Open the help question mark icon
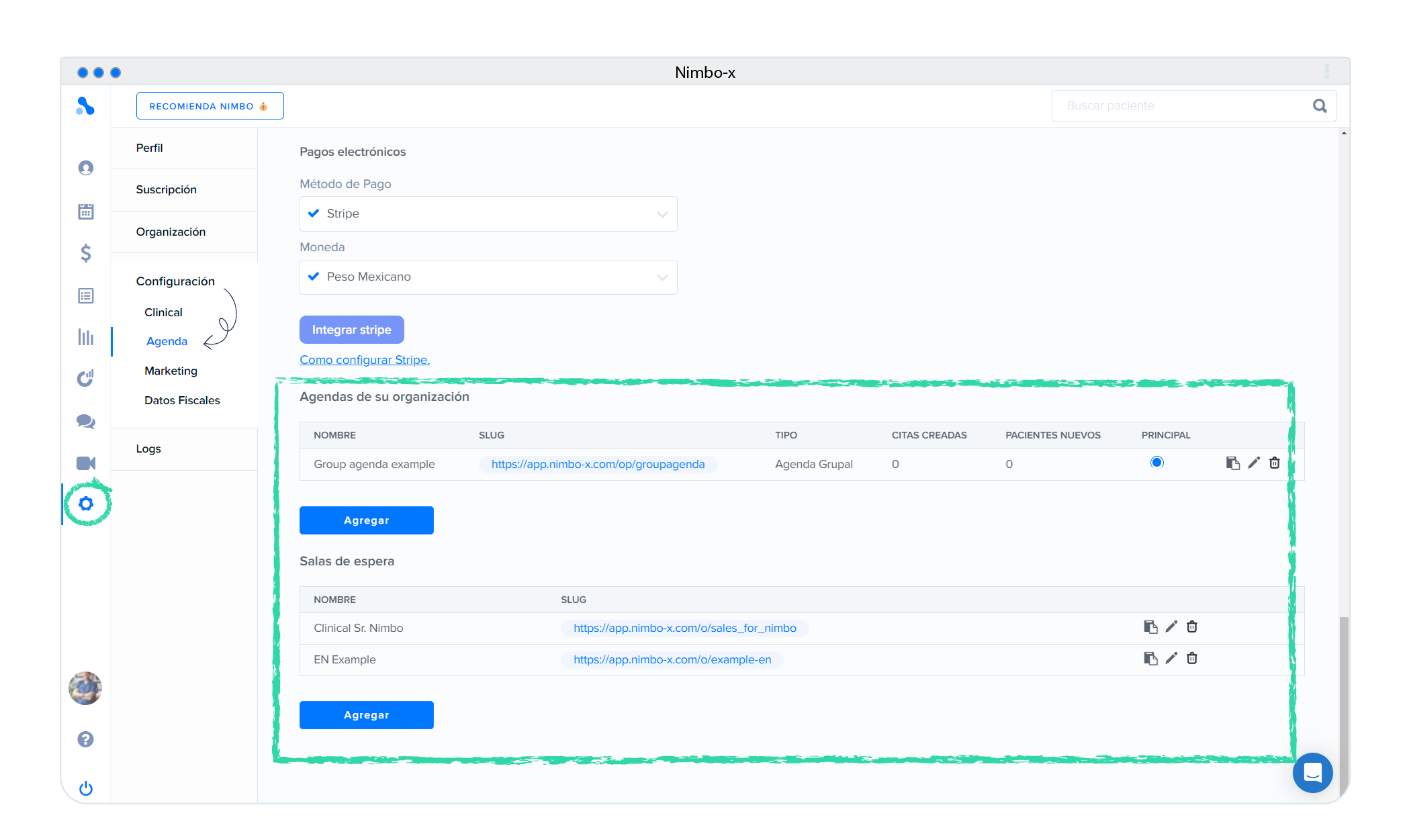The height and width of the screenshot is (840, 1411). (86, 739)
